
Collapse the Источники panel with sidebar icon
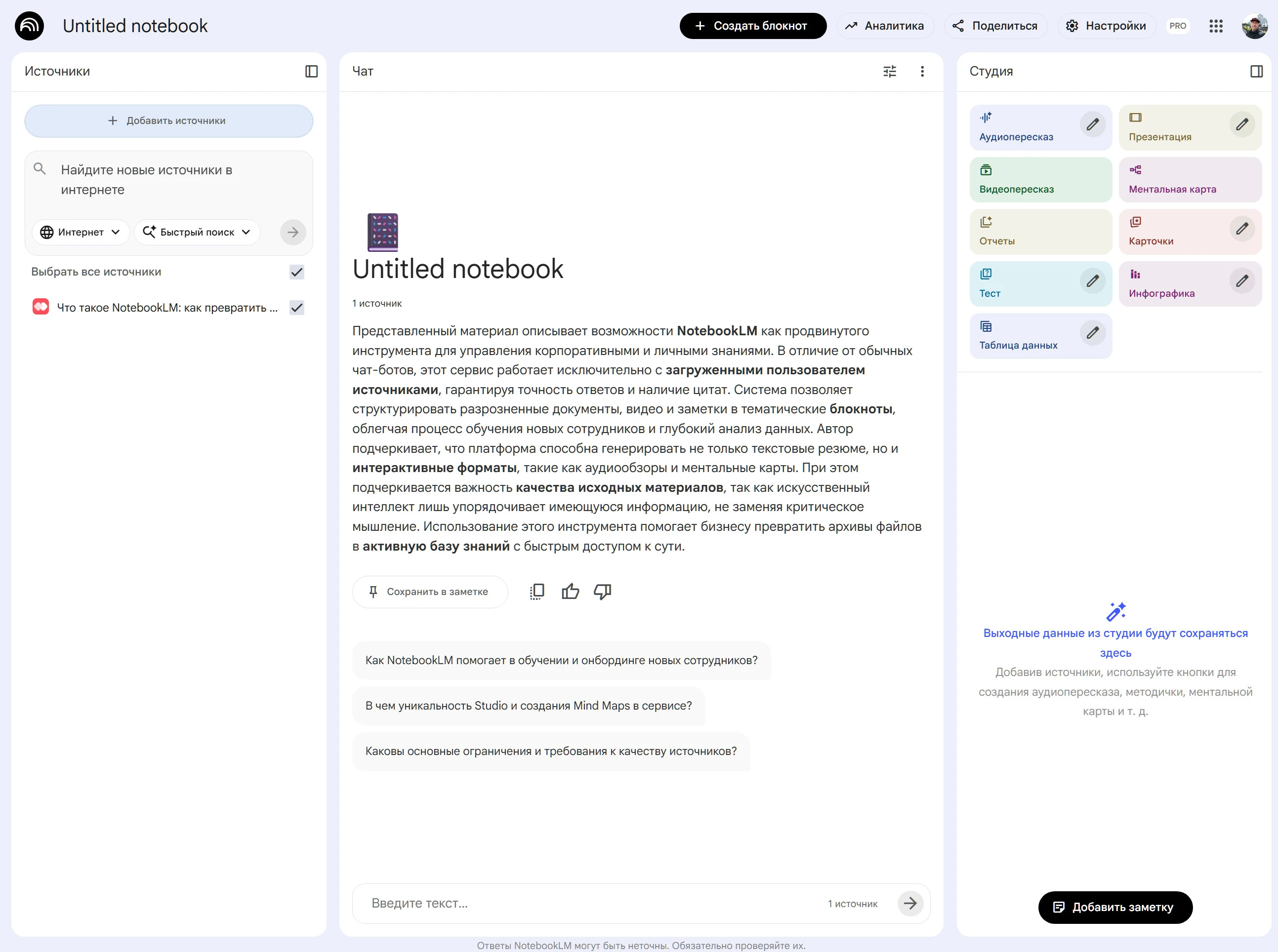click(x=311, y=72)
